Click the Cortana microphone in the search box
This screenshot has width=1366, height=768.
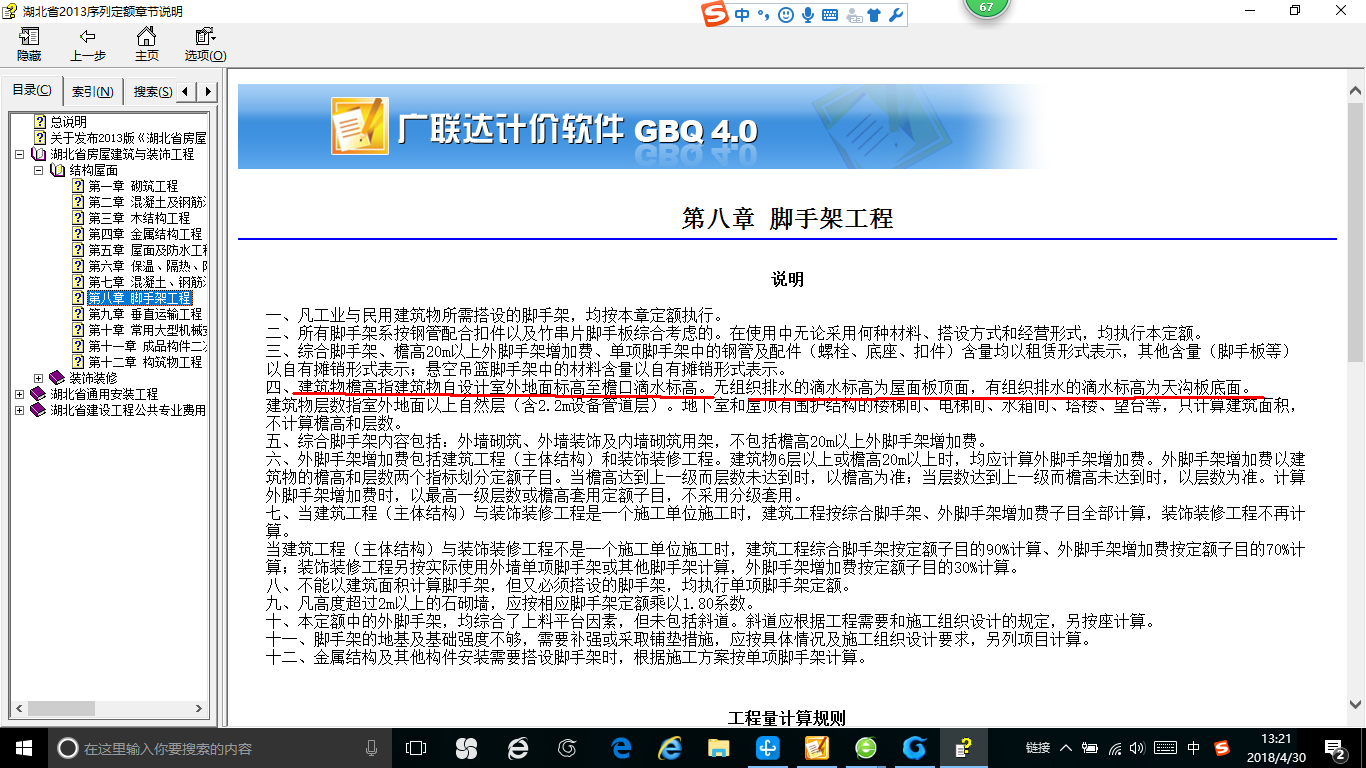pyautogui.click(x=372, y=747)
